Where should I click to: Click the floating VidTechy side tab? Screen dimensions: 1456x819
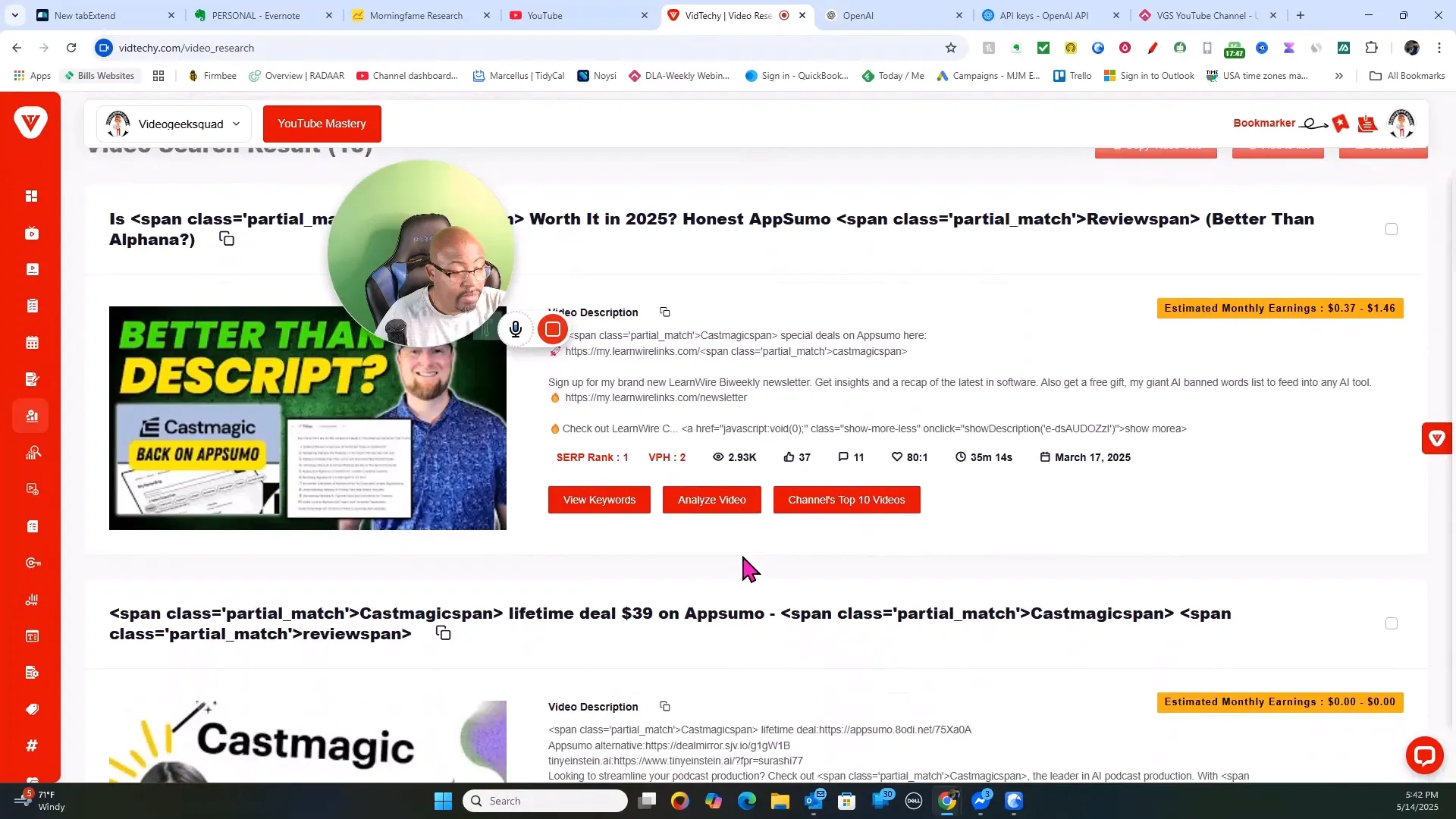1436,438
